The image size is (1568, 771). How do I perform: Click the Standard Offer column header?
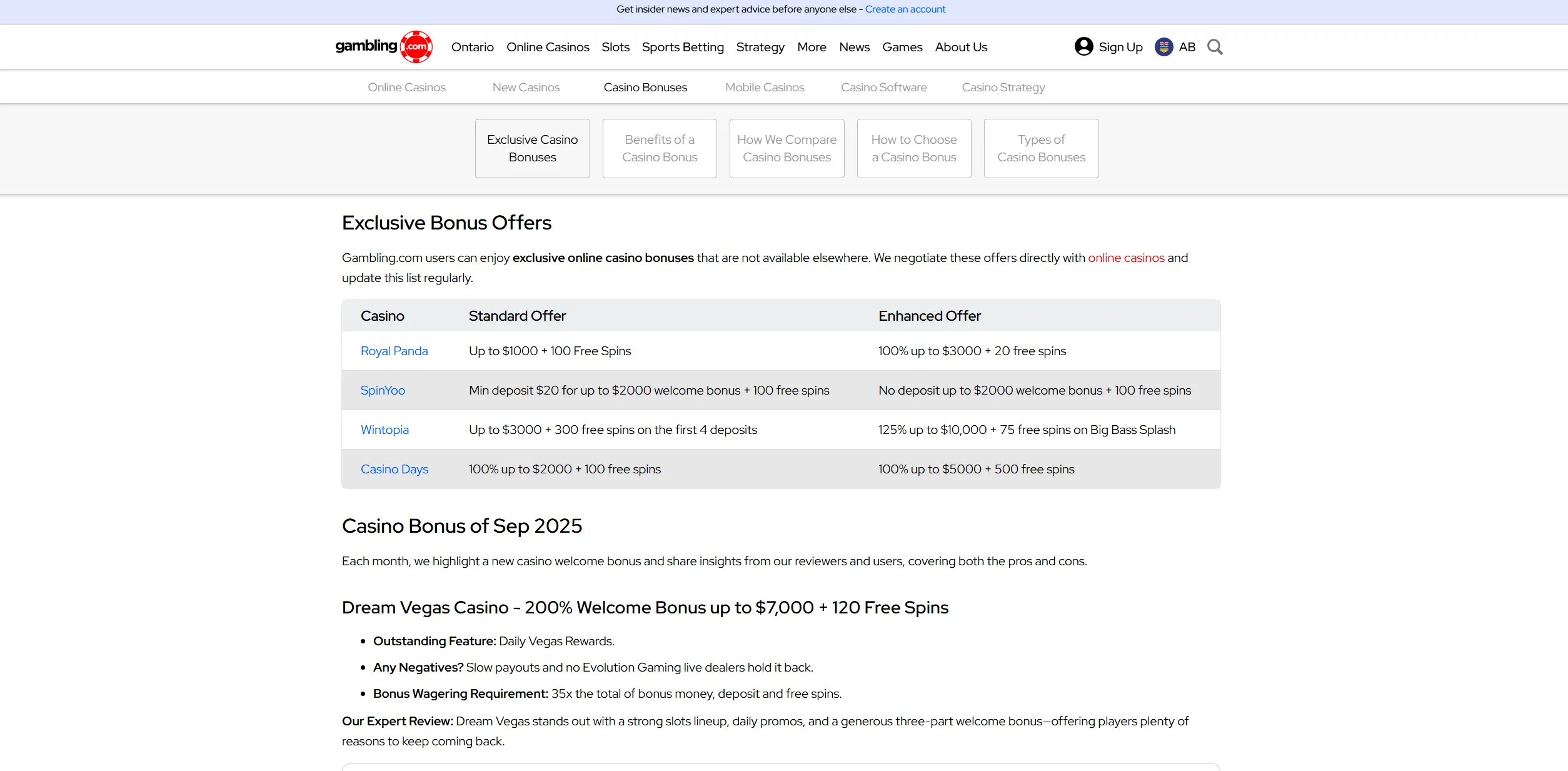click(517, 316)
